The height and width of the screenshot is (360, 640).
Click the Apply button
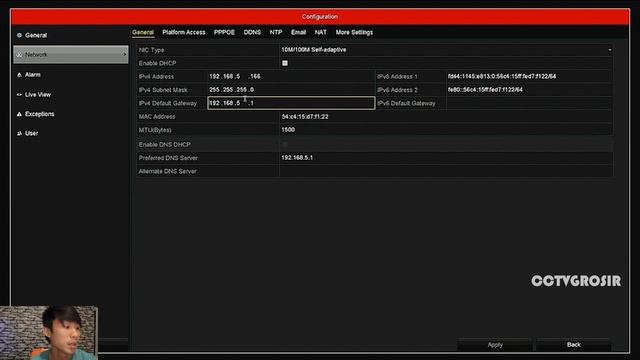pos(495,345)
